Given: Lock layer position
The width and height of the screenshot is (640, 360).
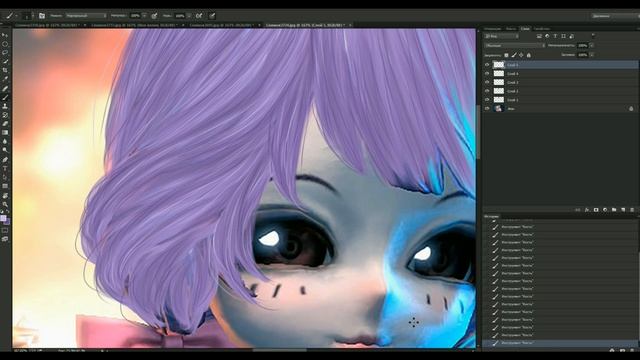Looking at the screenshot, I should 521,55.
